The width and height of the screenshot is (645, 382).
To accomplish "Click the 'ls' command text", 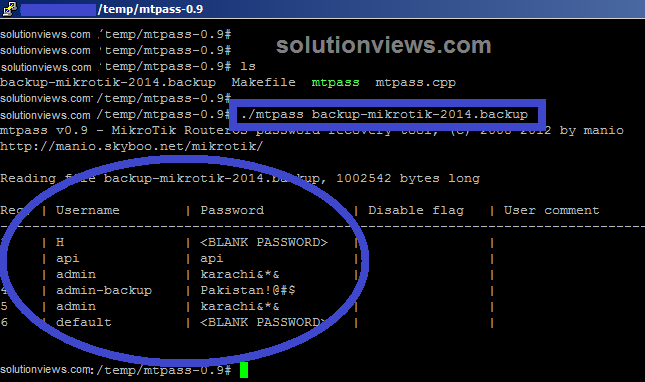I will pos(248,66).
